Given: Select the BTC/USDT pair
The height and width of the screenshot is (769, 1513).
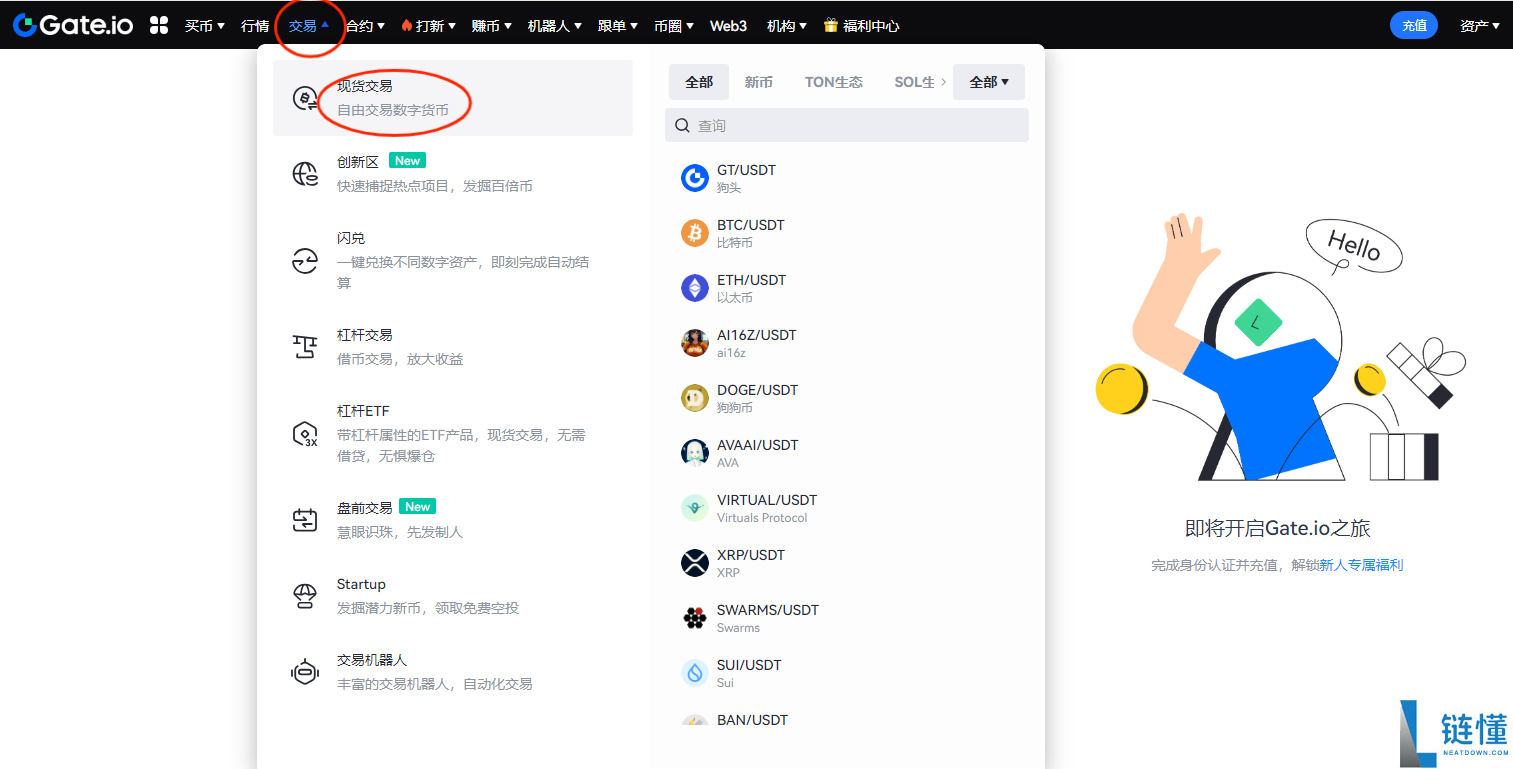Looking at the screenshot, I should (847, 233).
